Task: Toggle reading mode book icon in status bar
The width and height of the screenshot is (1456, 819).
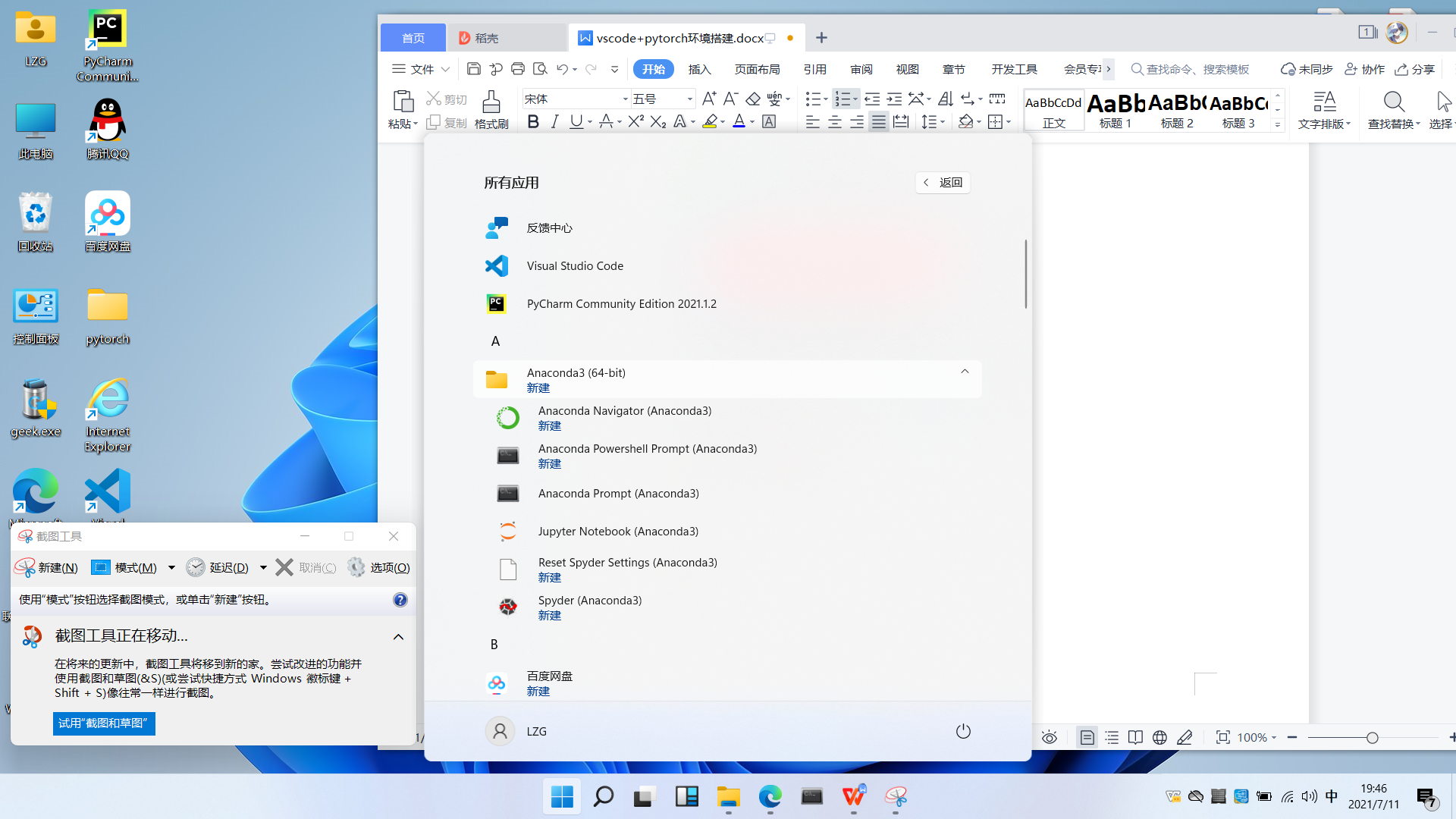Action: tap(1135, 737)
